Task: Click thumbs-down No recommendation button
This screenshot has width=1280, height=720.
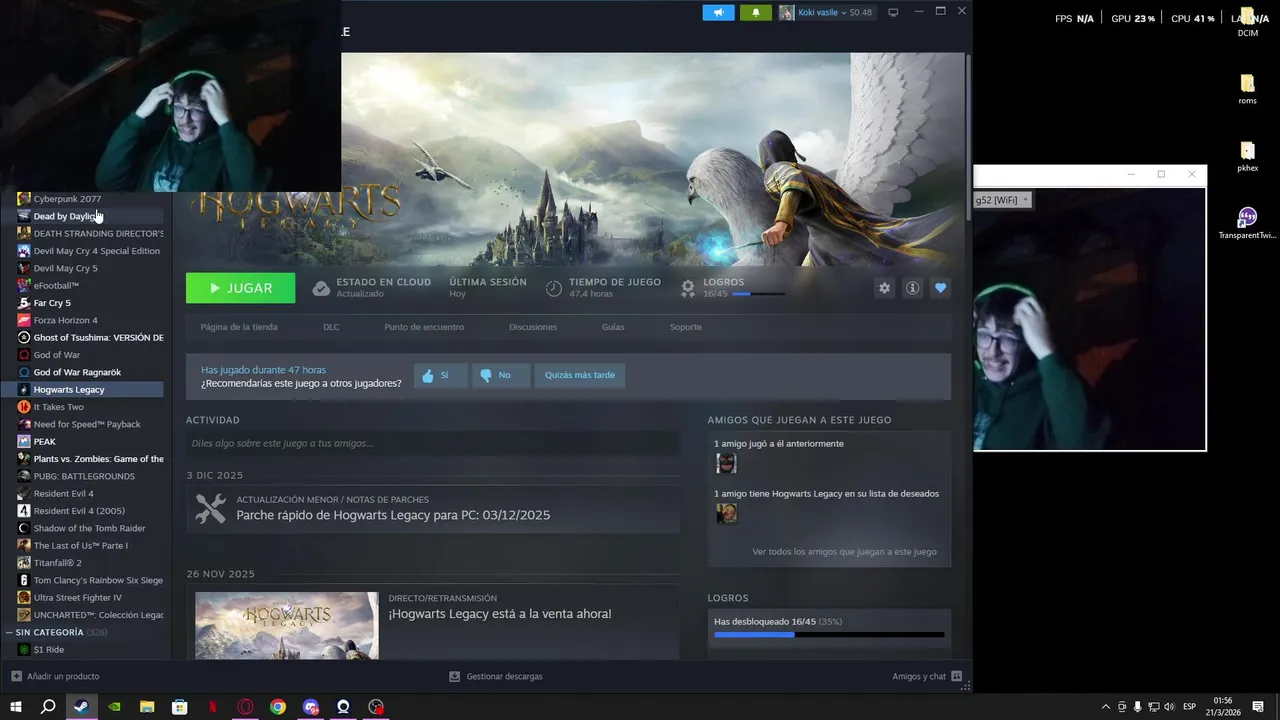Action: (x=500, y=375)
